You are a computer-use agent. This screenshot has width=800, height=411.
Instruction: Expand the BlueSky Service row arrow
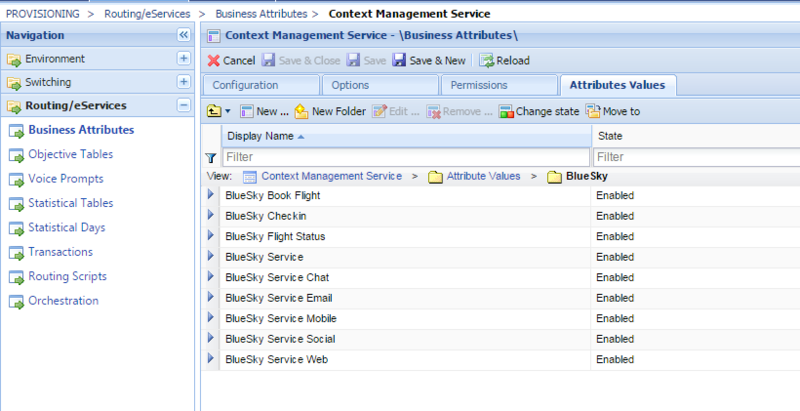[211, 255]
